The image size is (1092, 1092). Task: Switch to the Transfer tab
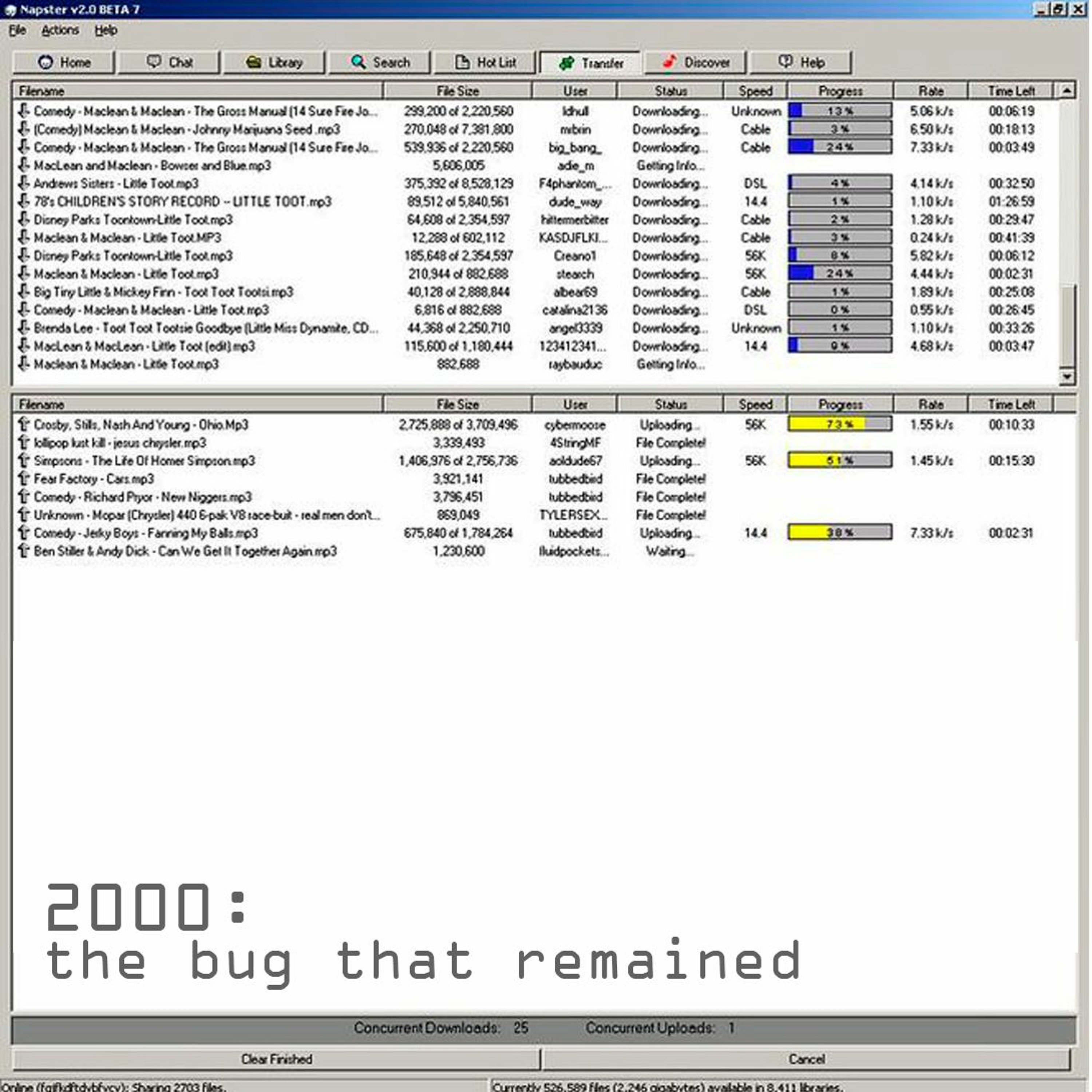tap(590, 63)
